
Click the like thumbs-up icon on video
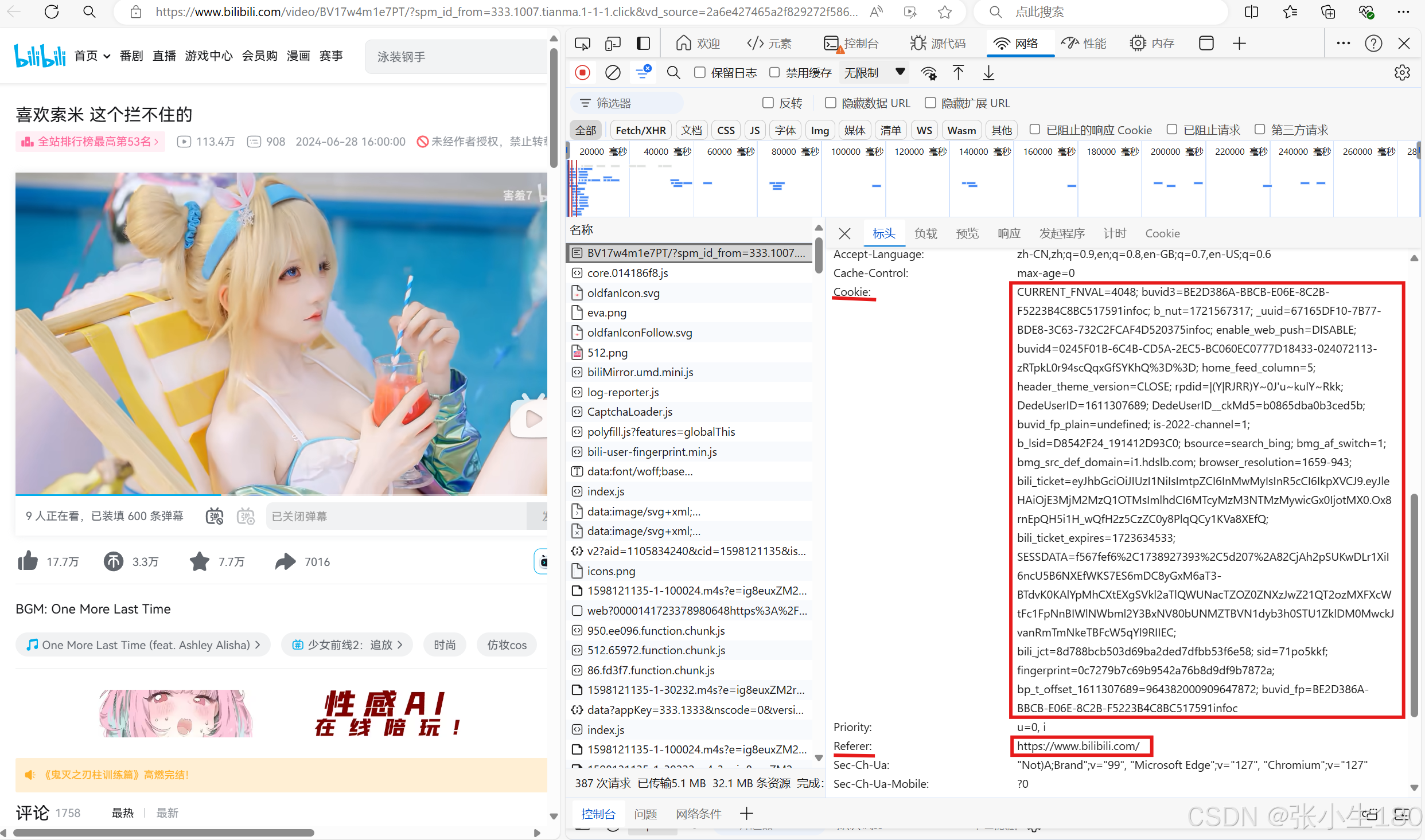coord(28,561)
